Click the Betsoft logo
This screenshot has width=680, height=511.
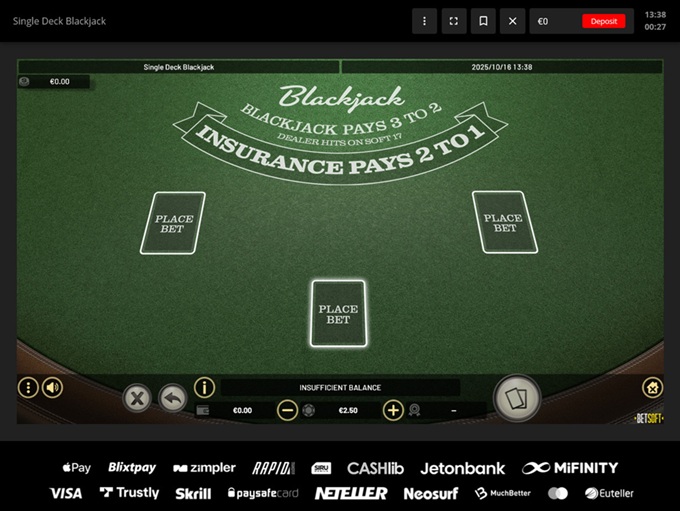coord(649,417)
